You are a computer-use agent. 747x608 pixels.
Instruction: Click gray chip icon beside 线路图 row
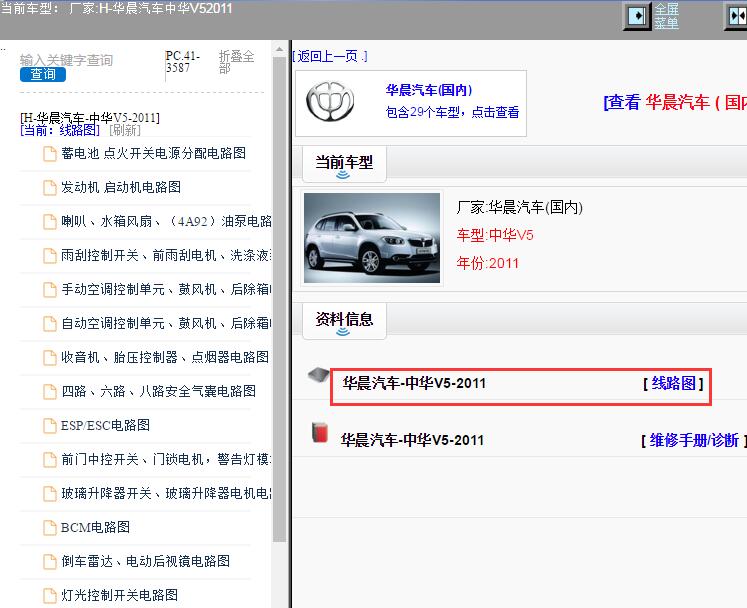point(318,375)
